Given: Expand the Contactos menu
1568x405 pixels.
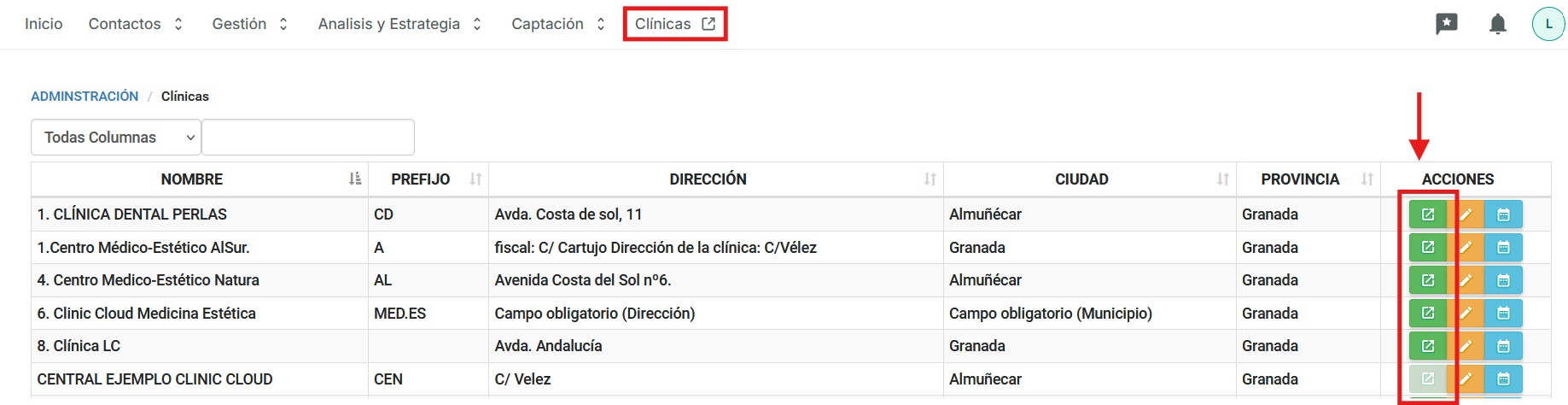Looking at the screenshot, I should 135,24.
